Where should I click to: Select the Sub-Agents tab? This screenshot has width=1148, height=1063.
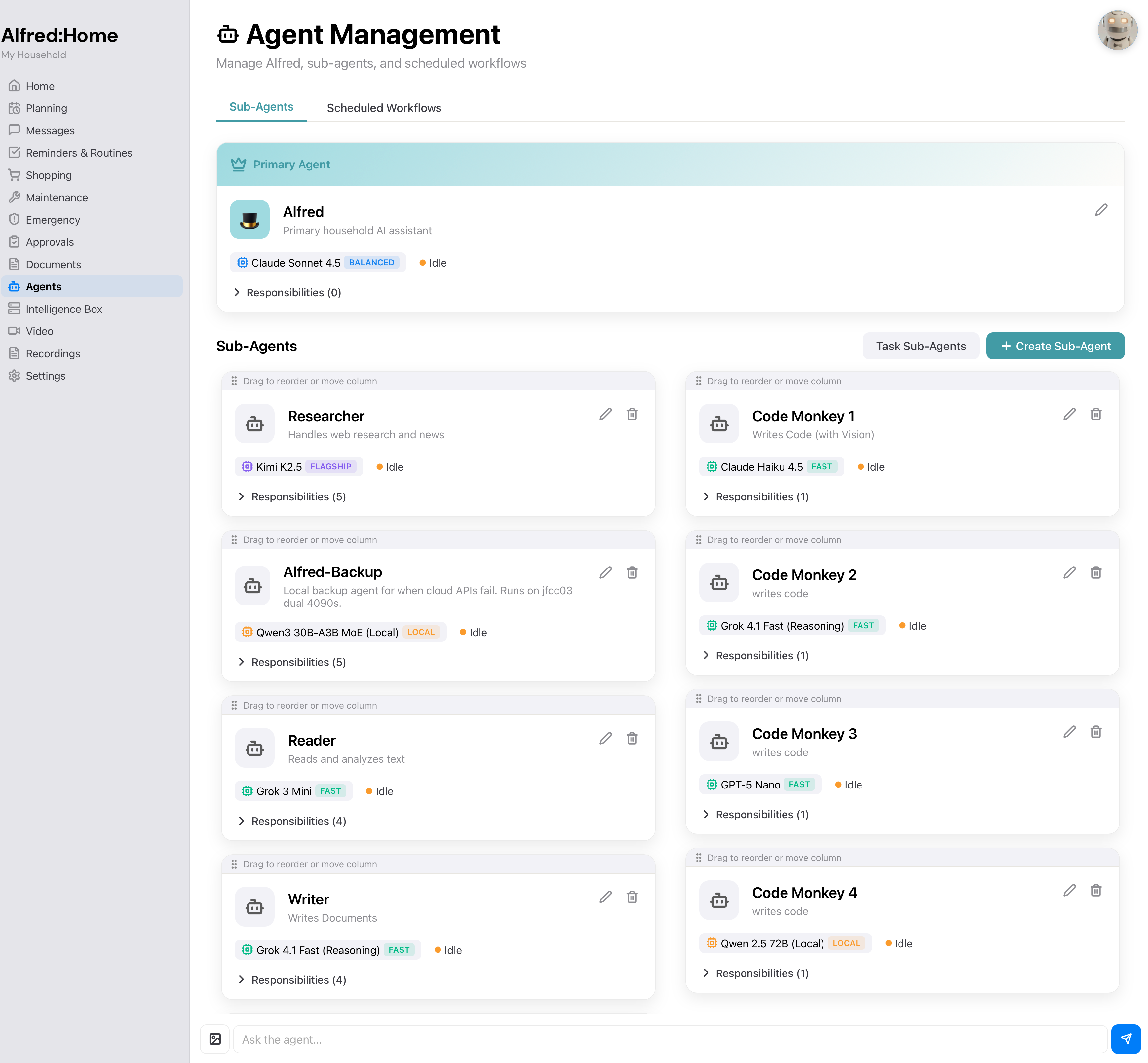coord(261,106)
